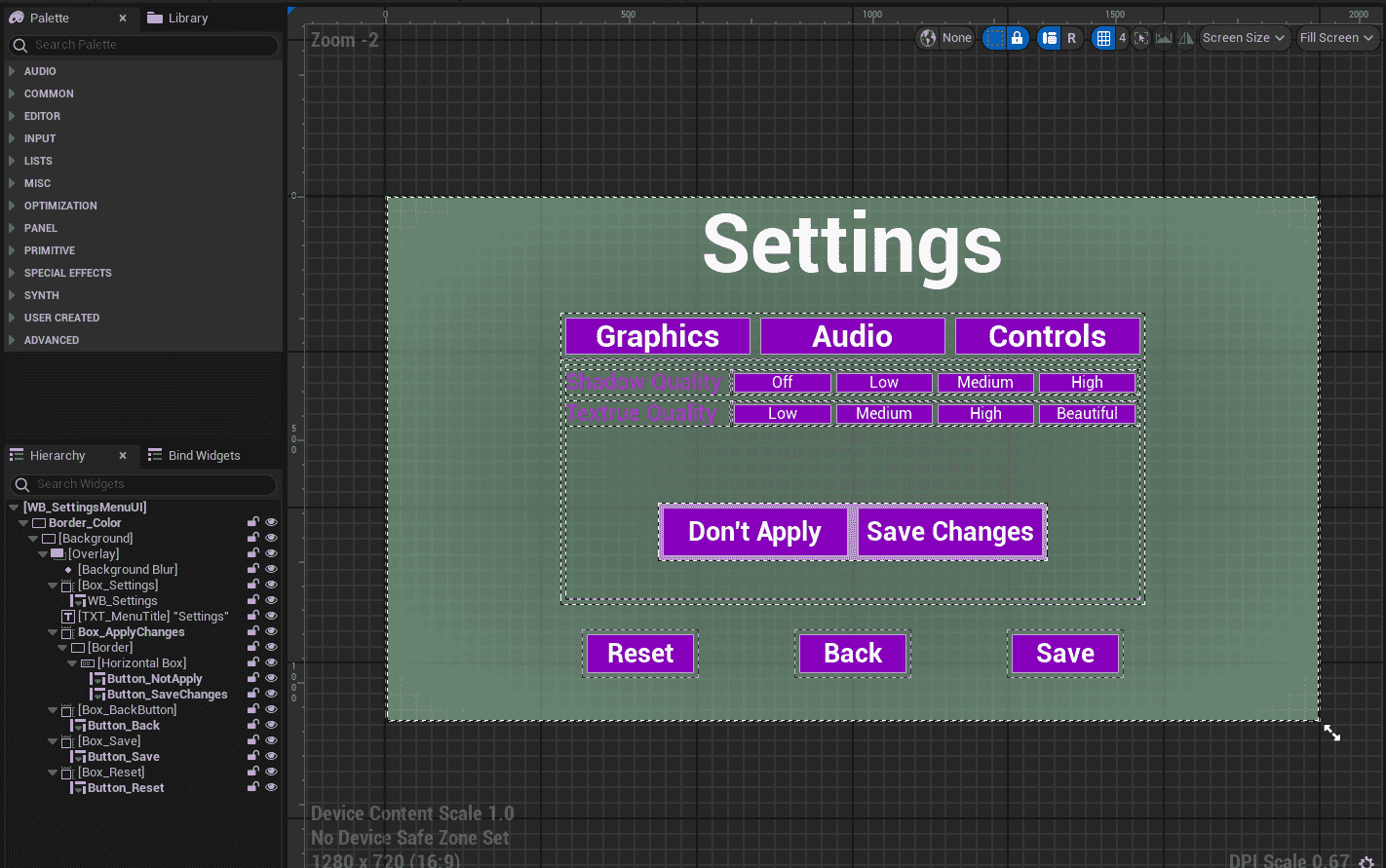
Task: Switch to the Bind Widgets tab
Action: (x=194, y=456)
